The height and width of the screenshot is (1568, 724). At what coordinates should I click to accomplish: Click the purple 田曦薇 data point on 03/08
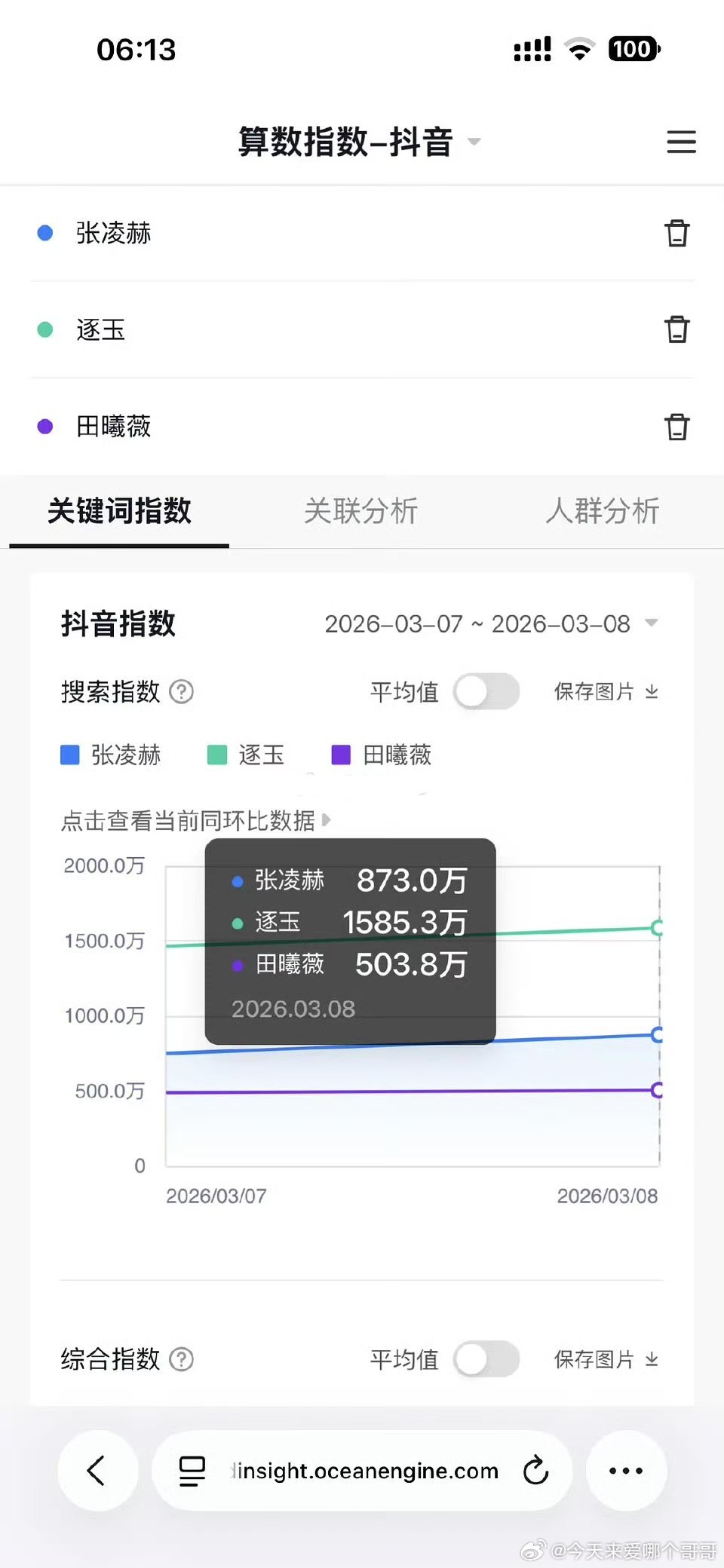pyautogui.click(x=658, y=1090)
